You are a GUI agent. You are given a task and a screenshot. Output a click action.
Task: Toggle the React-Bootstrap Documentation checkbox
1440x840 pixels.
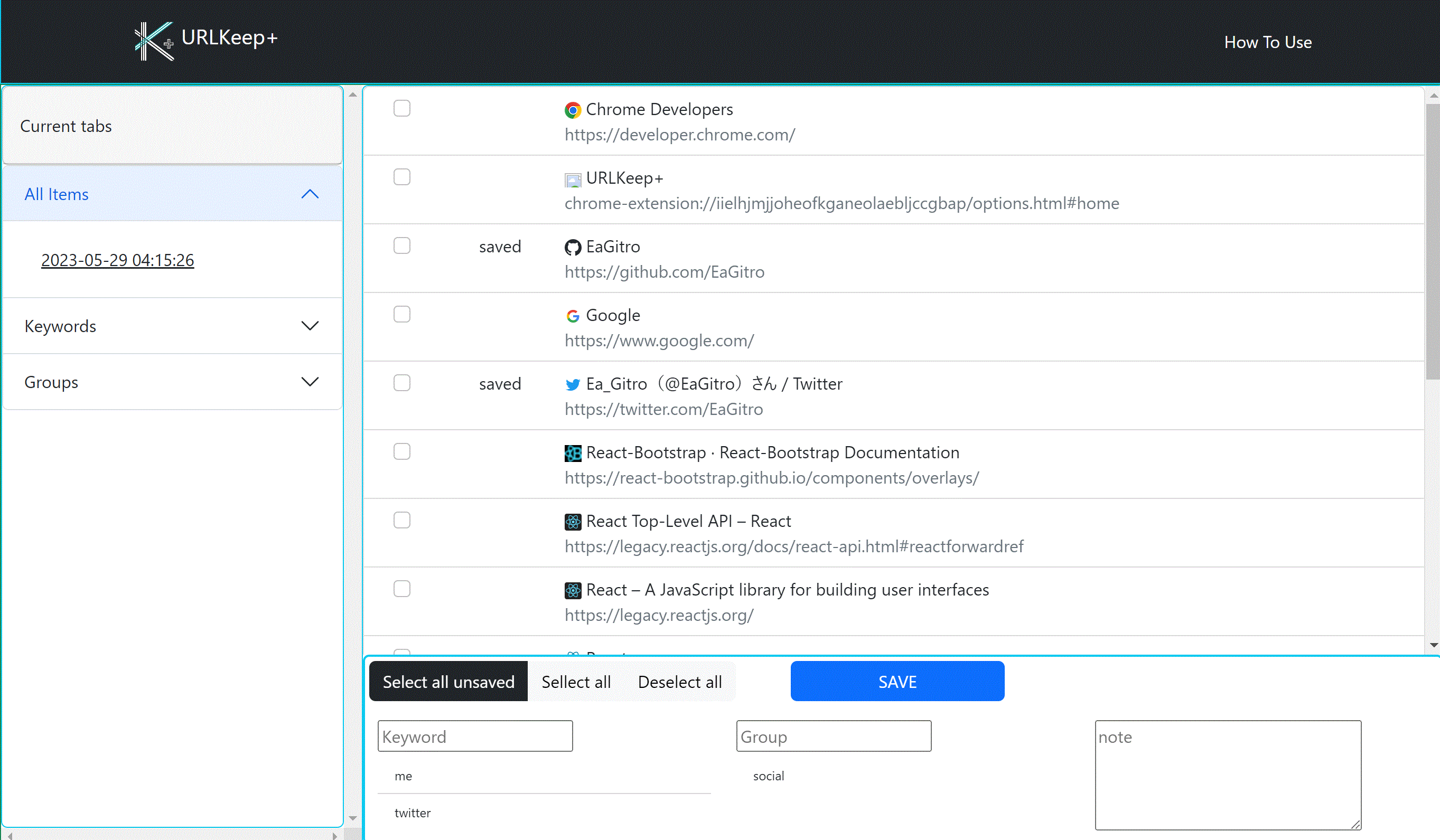pyautogui.click(x=401, y=452)
